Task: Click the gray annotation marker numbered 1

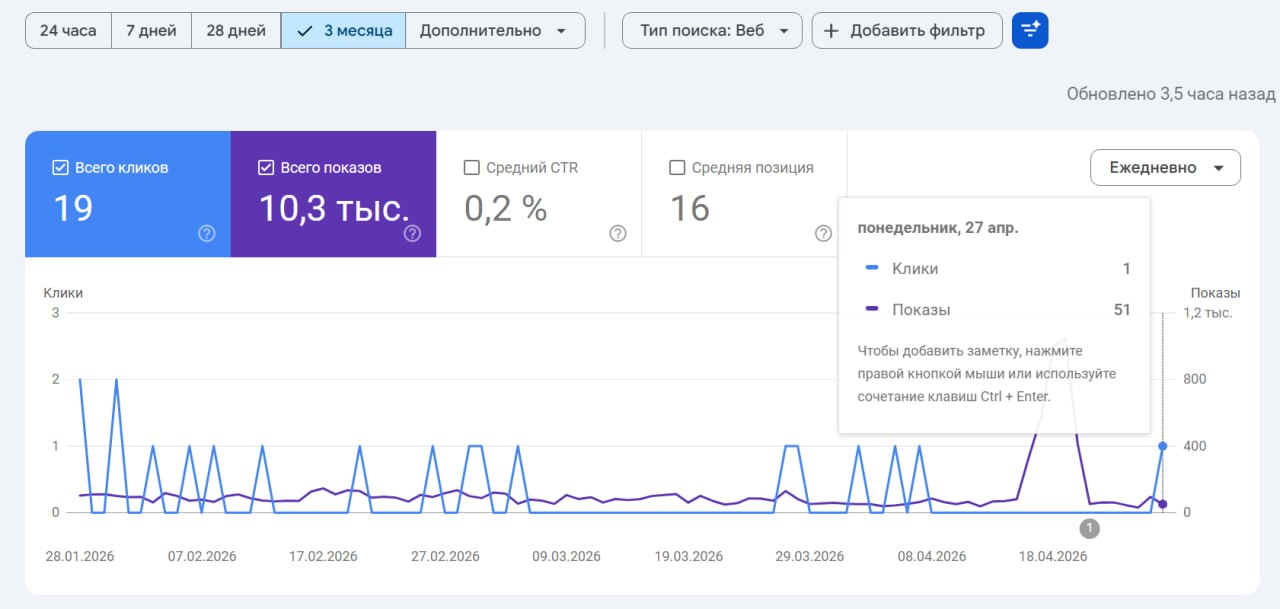Action: click(1089, 528)
